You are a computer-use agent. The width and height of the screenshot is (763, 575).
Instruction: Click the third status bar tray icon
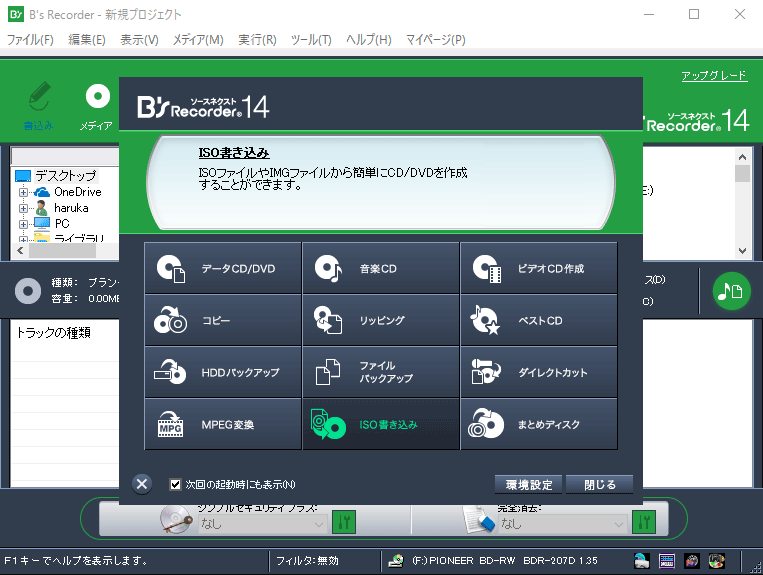tap(691, 561)
